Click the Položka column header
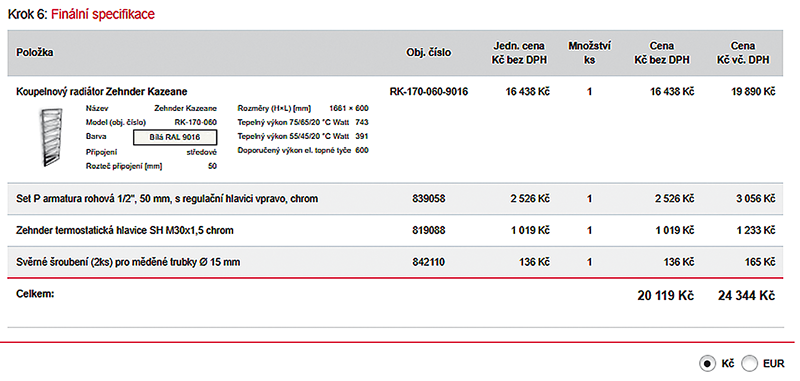Image resolution: width=800 pixels, height=381 pixels. 35,53
